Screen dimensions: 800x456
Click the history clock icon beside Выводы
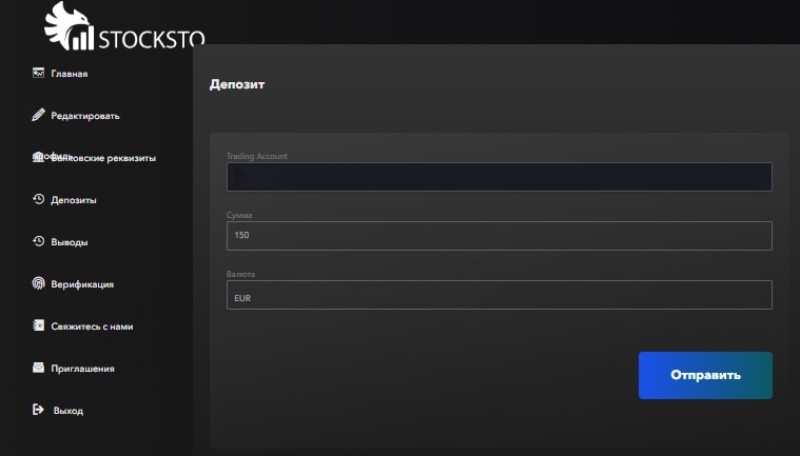[38, 241]
